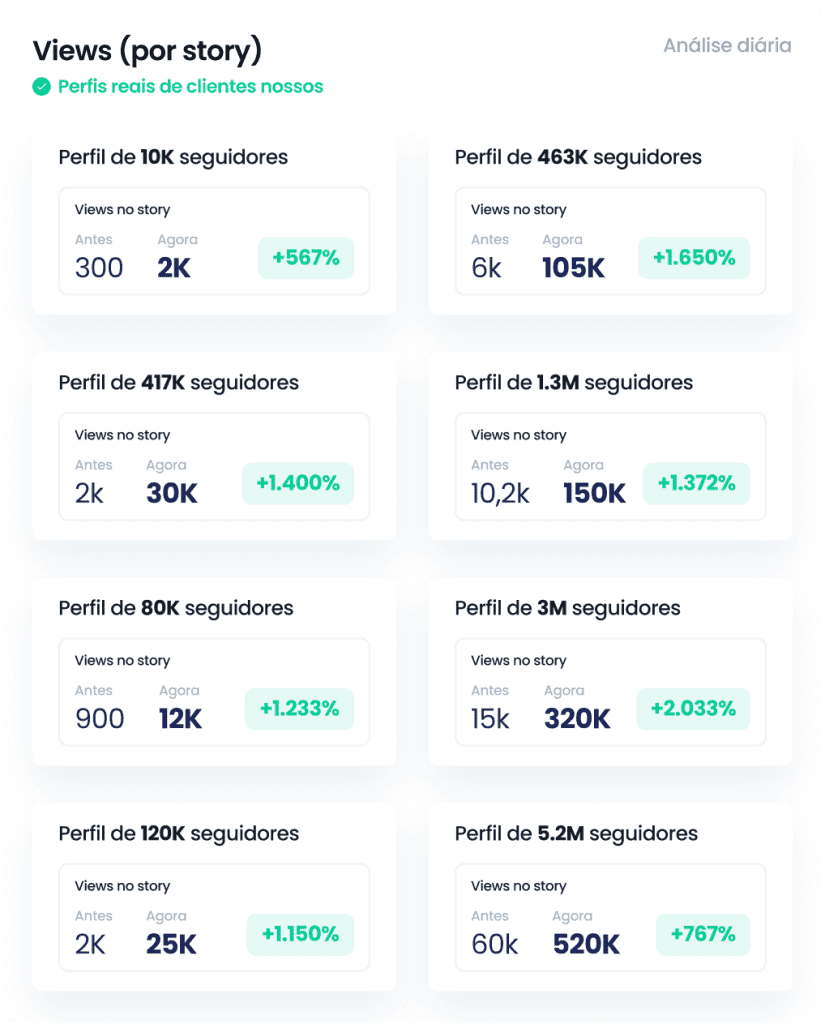Click the +1.650% growth badge
The width and height of the screenshot is (825, 1024).
pos(694,258)
